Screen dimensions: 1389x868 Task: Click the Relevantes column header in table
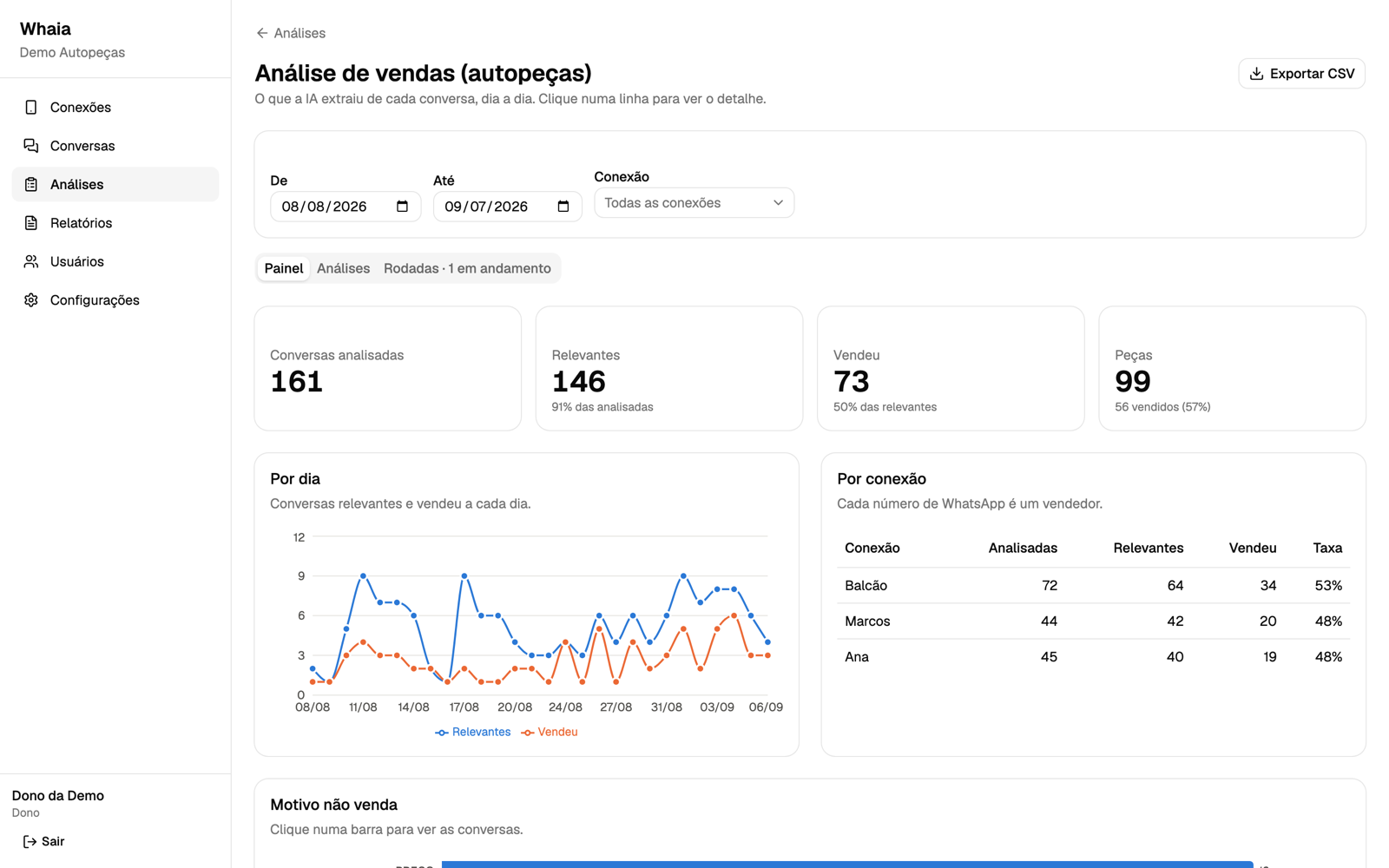(x=1148, y=549)
